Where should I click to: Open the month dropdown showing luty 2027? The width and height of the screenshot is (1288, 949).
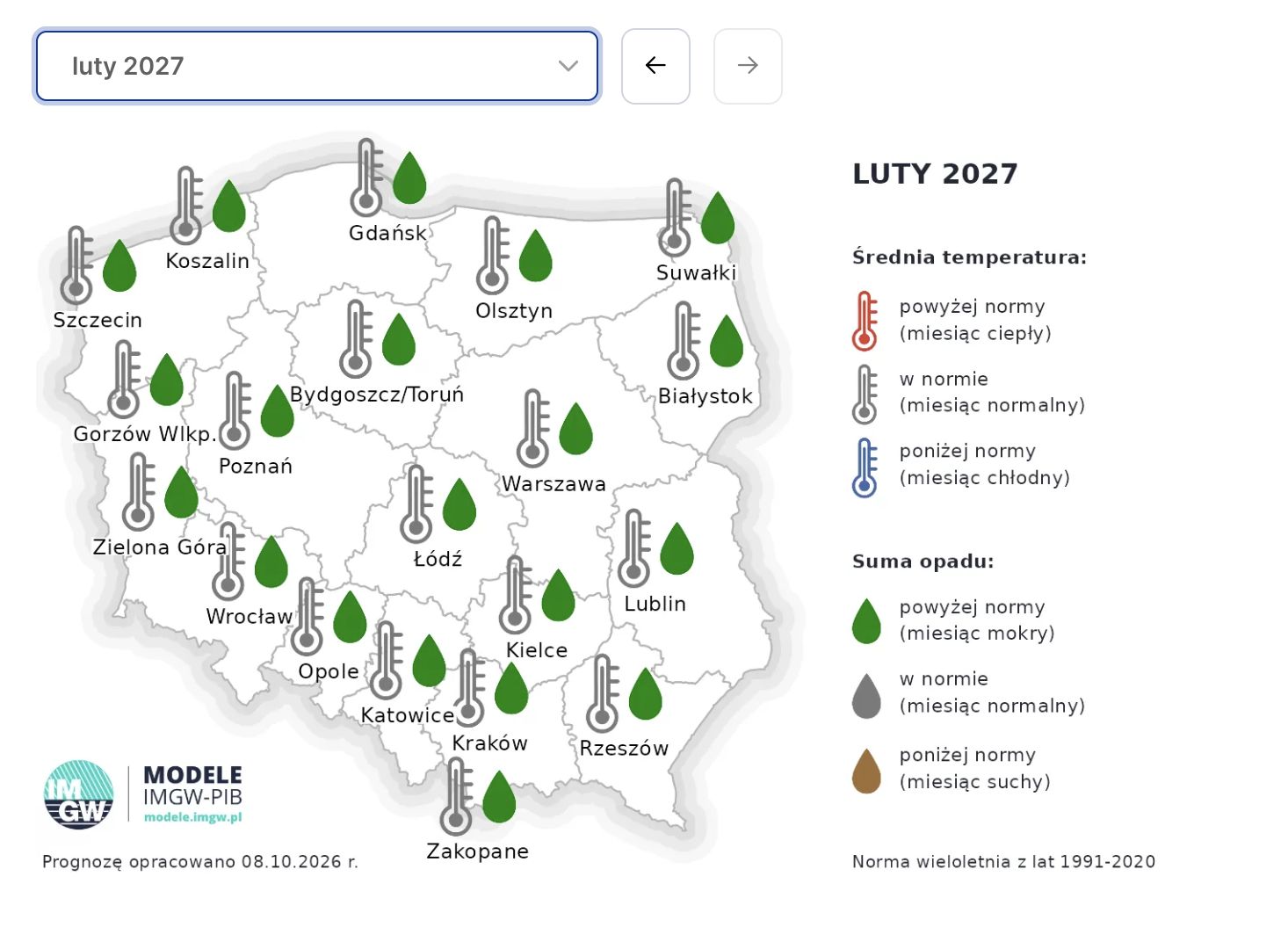[x=317, y=66]
